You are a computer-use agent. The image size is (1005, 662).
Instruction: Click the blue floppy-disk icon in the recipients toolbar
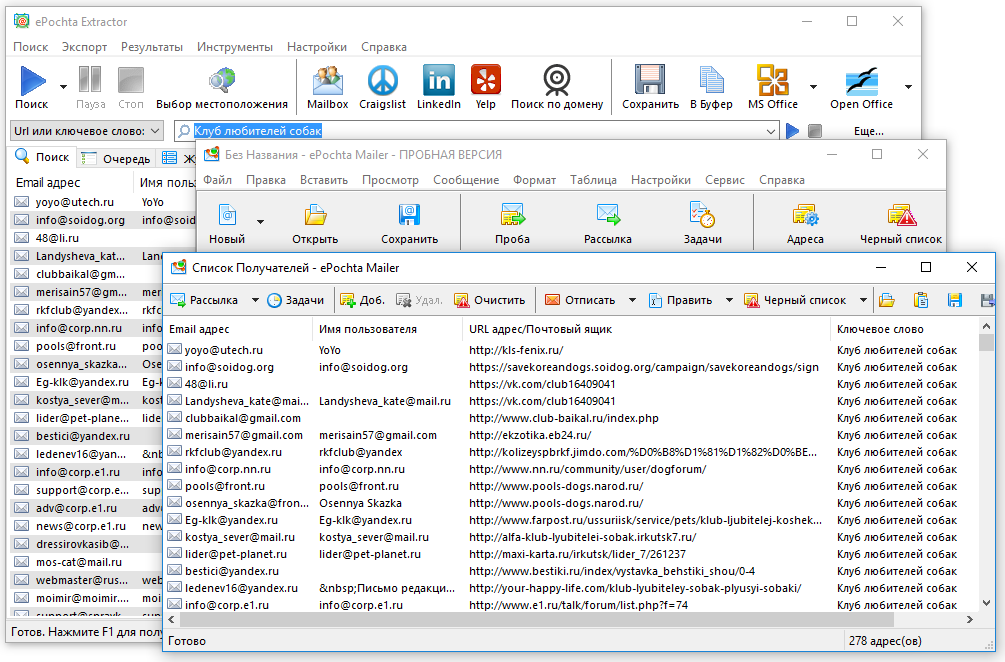pos(955,300)
